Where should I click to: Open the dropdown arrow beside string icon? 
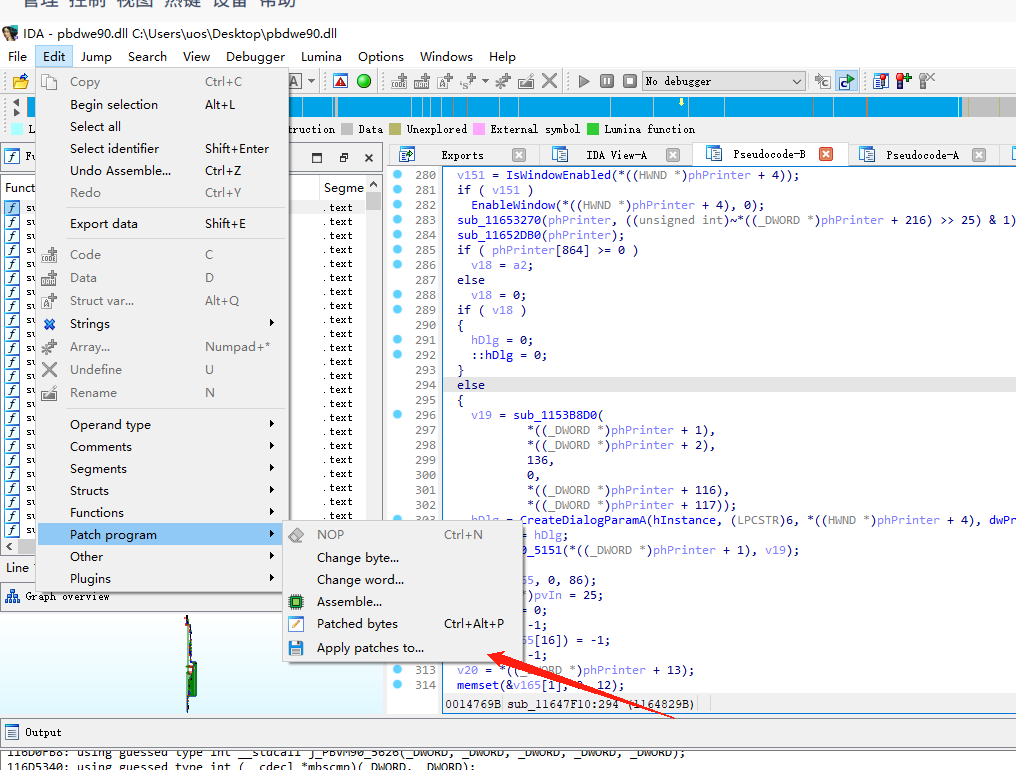tap(485, 81)
